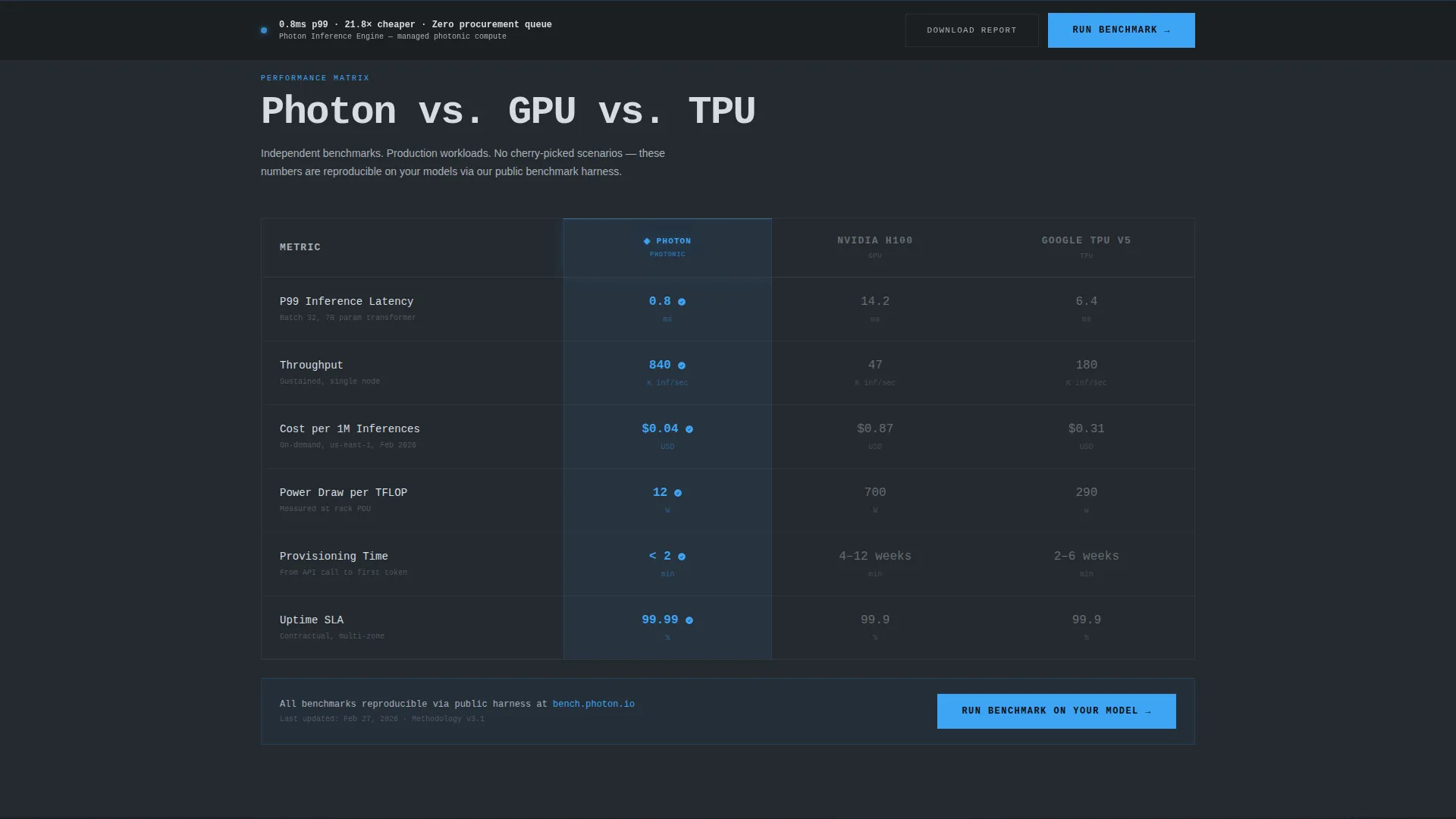Click the 99.9 NVIDIA uptime value
This screenshot has width=1456, height=819.
875,620
